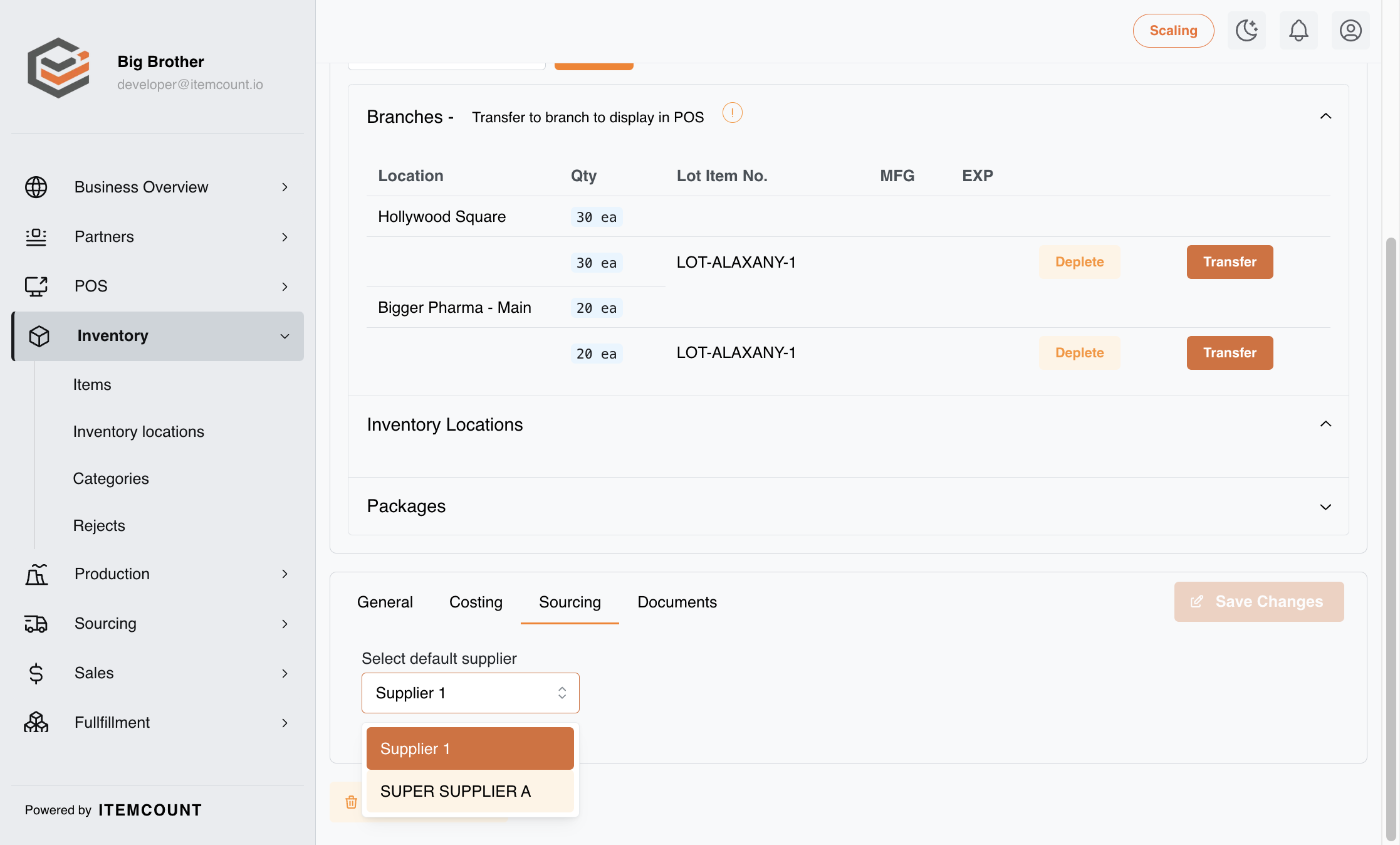
Task: Open Rejects submenu item
Action: 99,525
